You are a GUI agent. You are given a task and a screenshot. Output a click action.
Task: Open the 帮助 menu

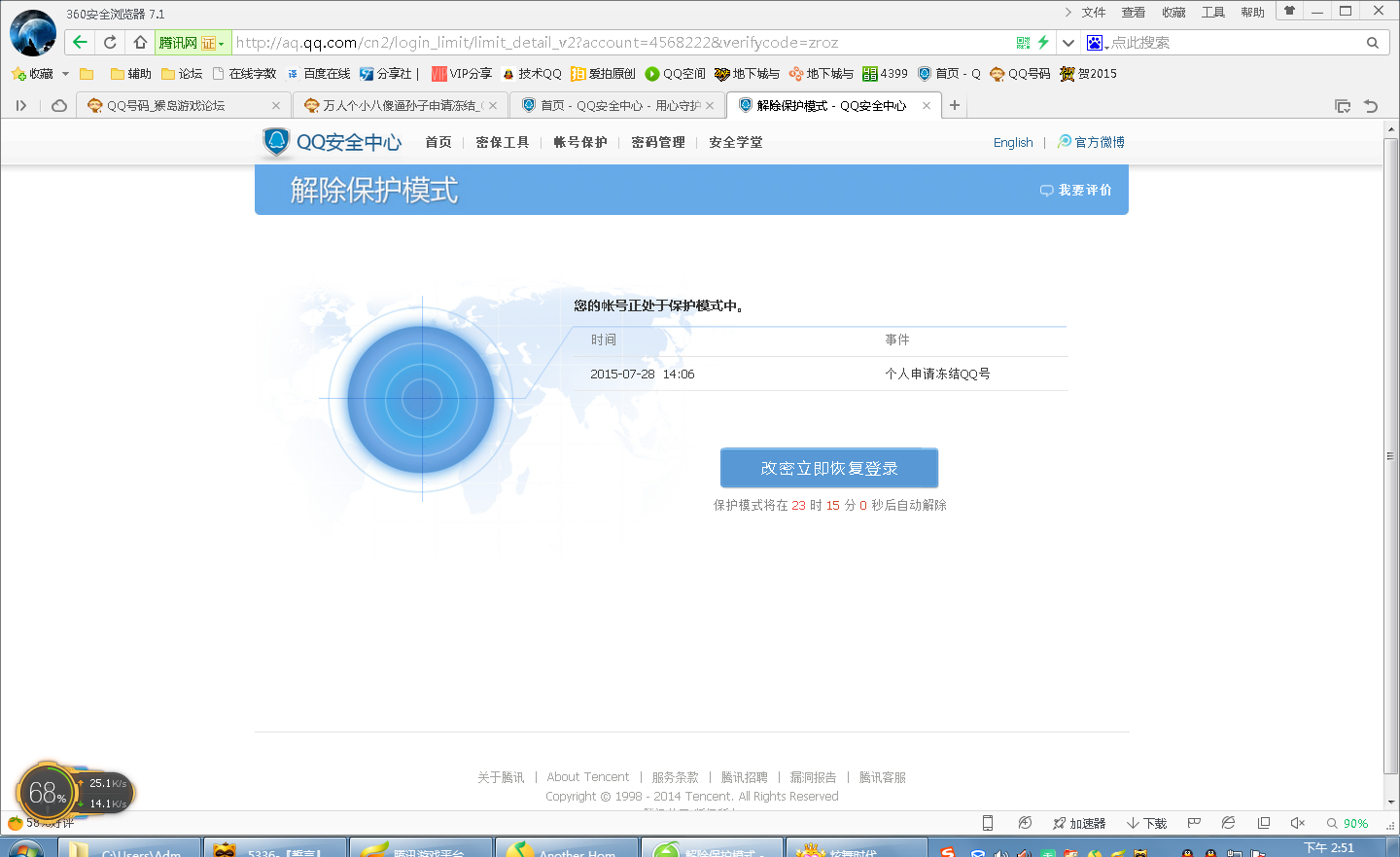point(1253,13)
